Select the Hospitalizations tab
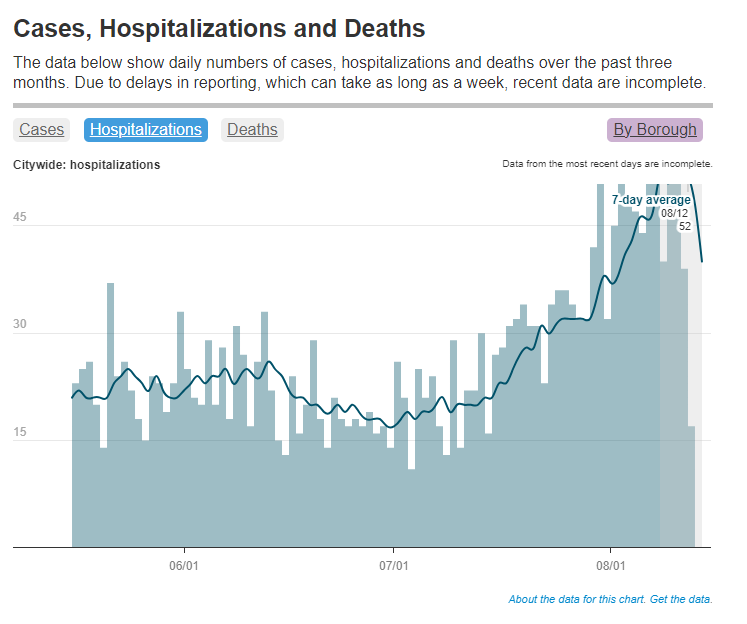The width and height of the screenshot is (747, 624). coord(146,130)
